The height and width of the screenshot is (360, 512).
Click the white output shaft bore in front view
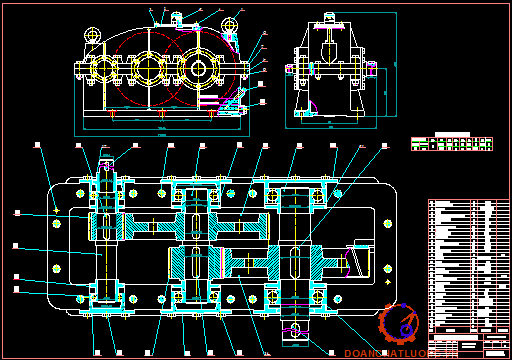click(x=198, y=69)
